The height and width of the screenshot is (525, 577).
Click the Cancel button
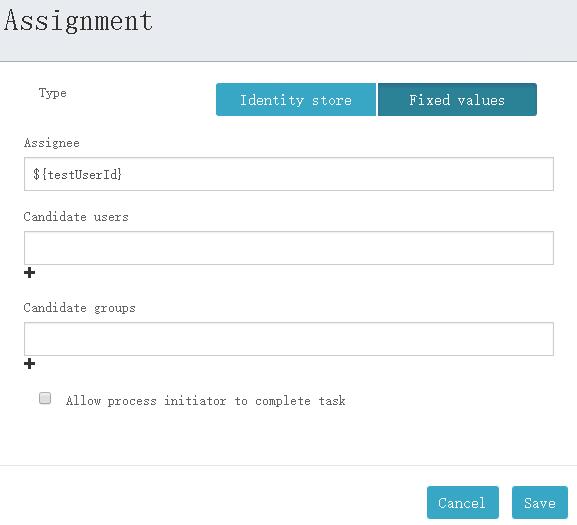[x=463, y=503]
